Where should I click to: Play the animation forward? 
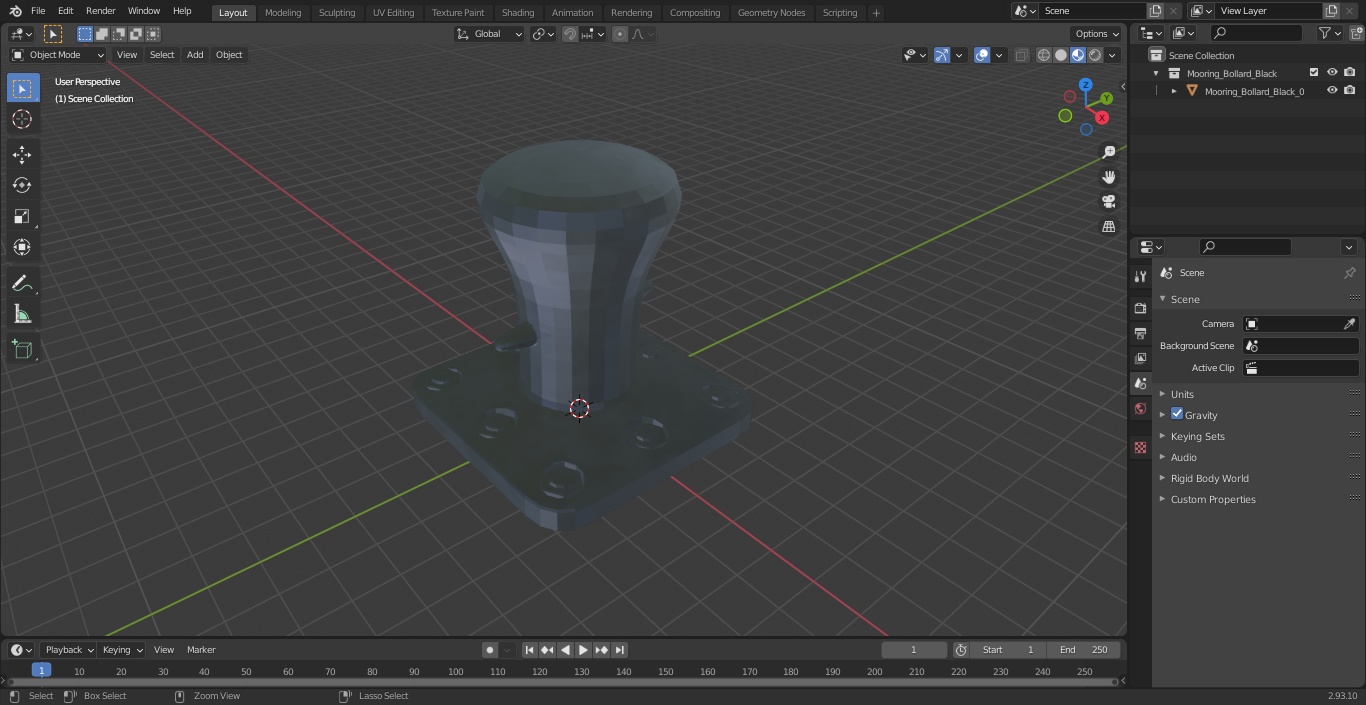coord(583,650)
